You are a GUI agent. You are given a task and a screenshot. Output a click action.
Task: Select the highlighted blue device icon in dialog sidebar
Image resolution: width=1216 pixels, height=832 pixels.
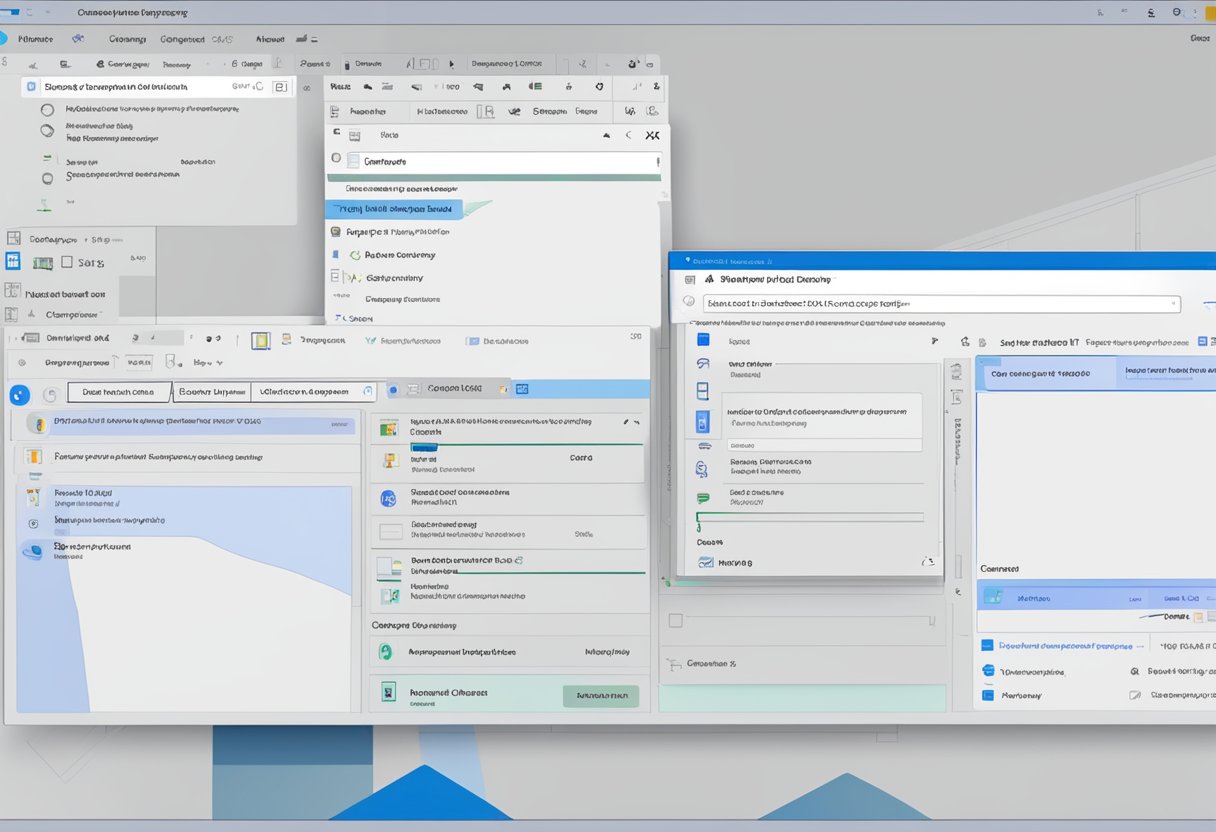[x=702, y=421]
